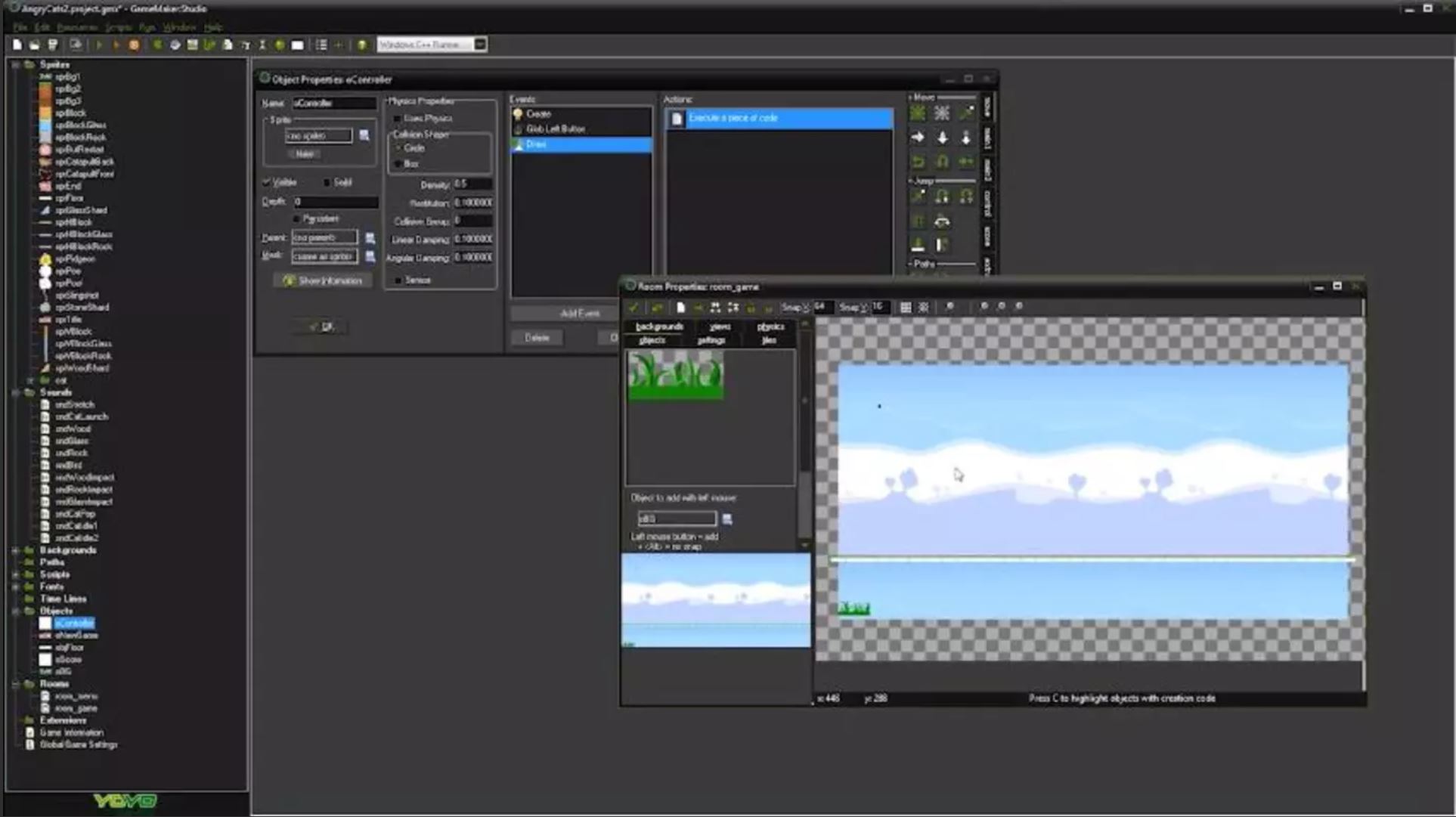The image size is (1456, 817).
Task: Select the Move Fixed arrows action icon
Action: coord(918,113)
